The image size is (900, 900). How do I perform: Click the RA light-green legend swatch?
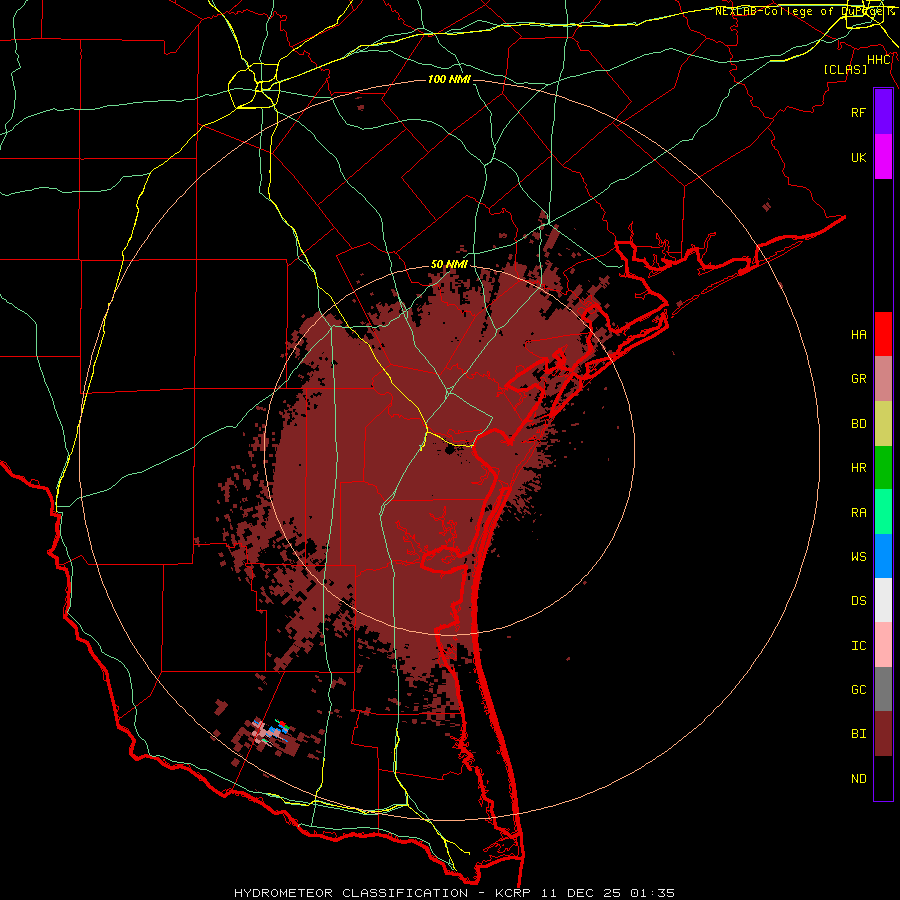883,512
